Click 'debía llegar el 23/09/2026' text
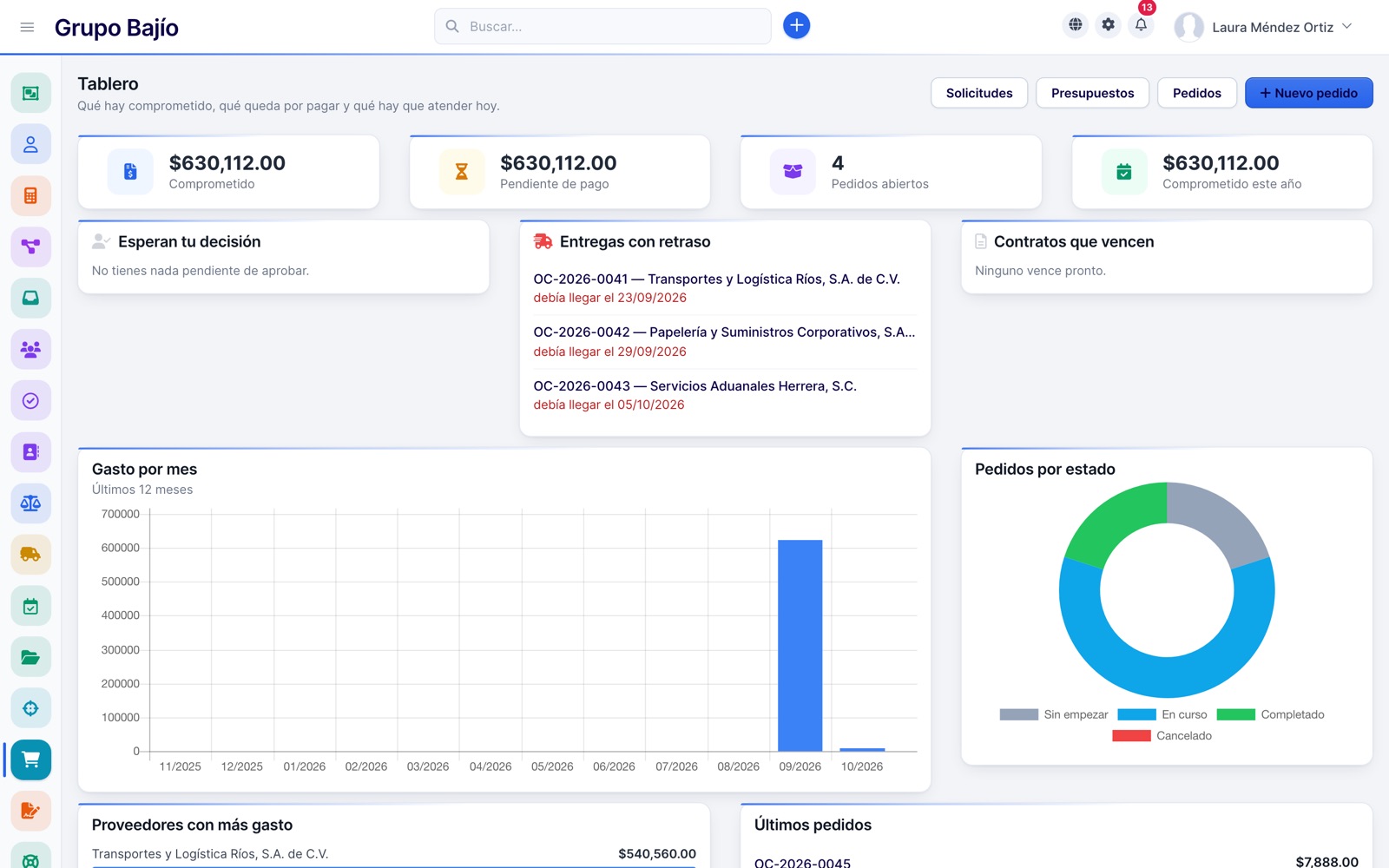The width and height of the screenshot is (1389, 868). 609,298
